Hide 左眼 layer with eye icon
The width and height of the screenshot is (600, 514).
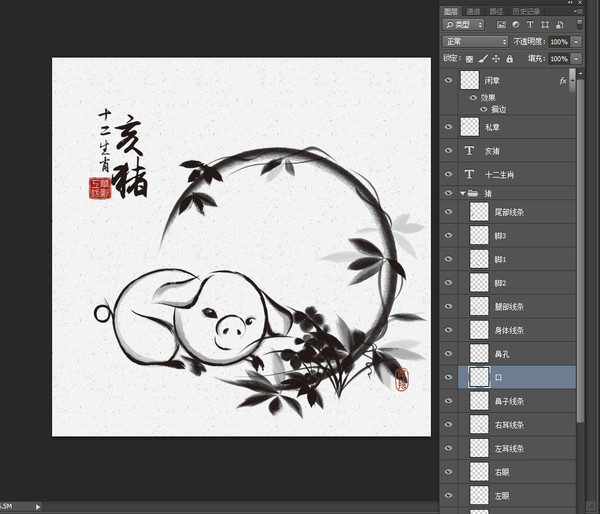click(x=448, y=495)
